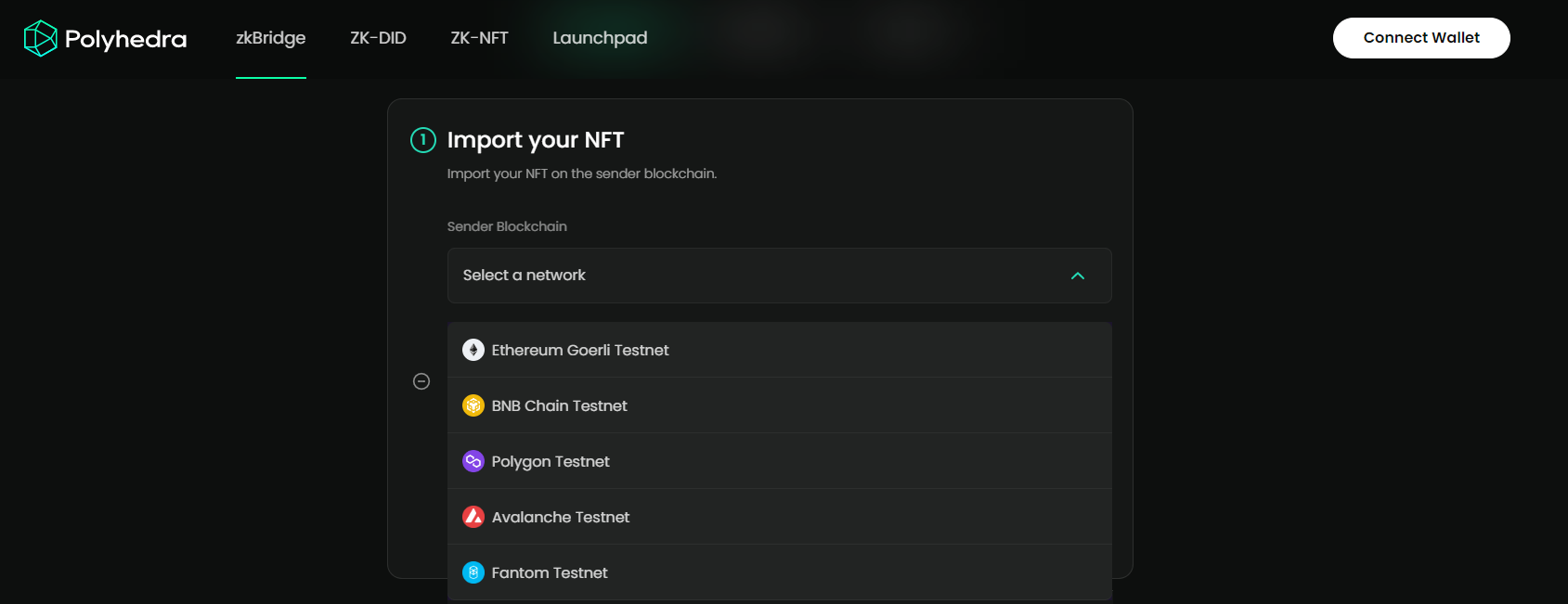Choose the BNB Chain Testnet label

point(560,405)
